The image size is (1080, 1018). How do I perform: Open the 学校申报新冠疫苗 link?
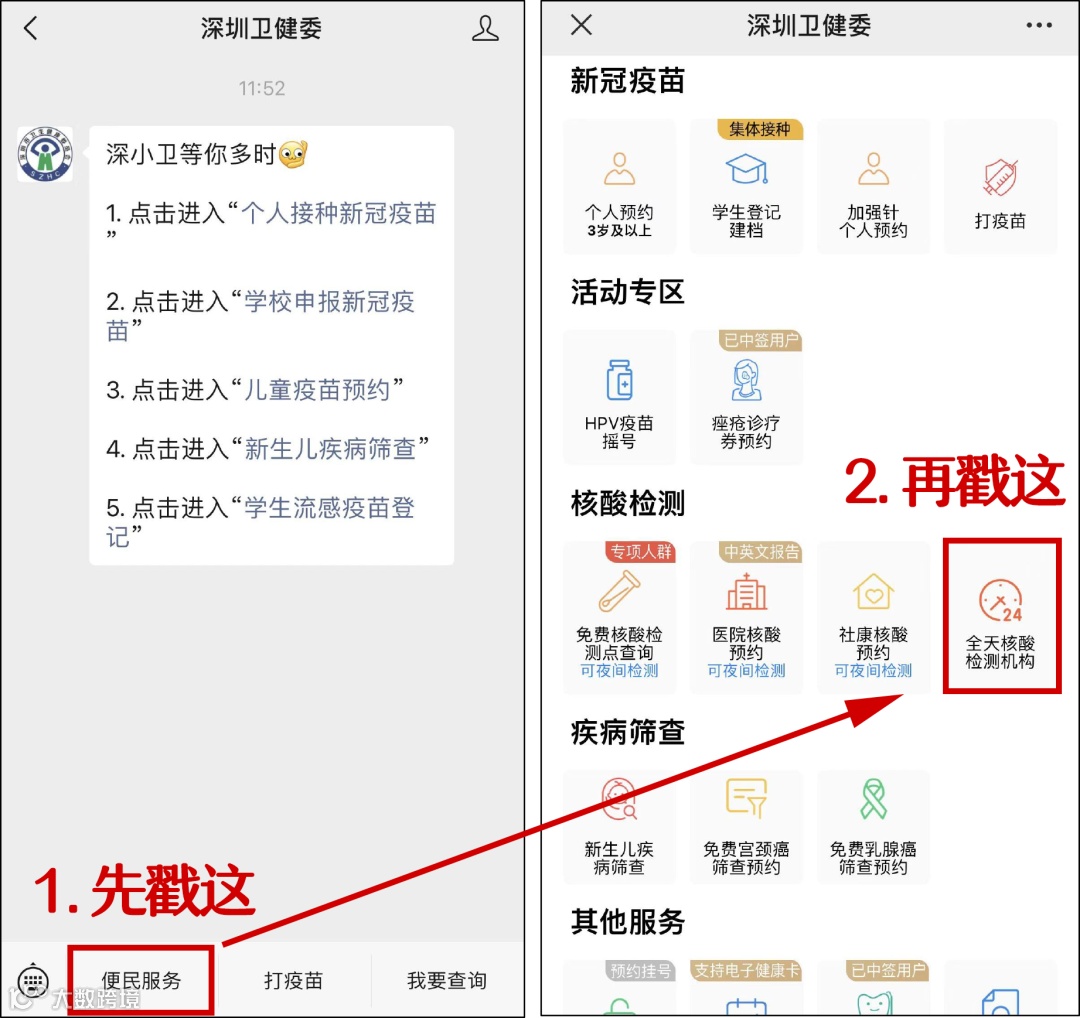click(x=260, y=316)
